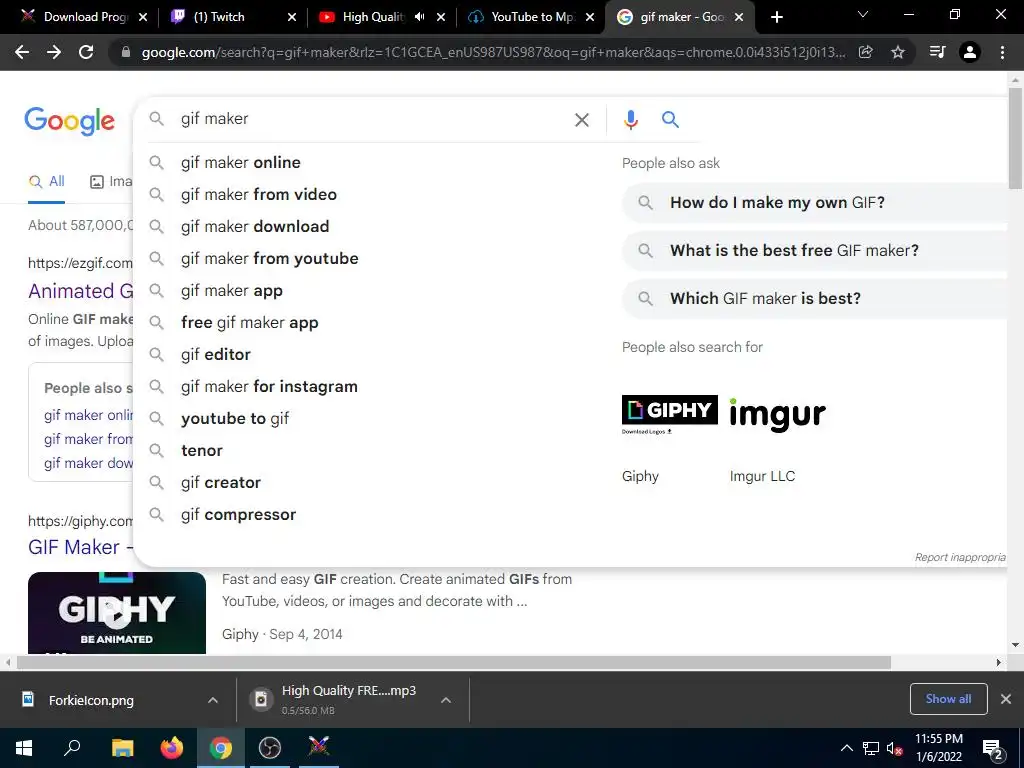
Task: Select the All results tab
Action: [46, 182]
